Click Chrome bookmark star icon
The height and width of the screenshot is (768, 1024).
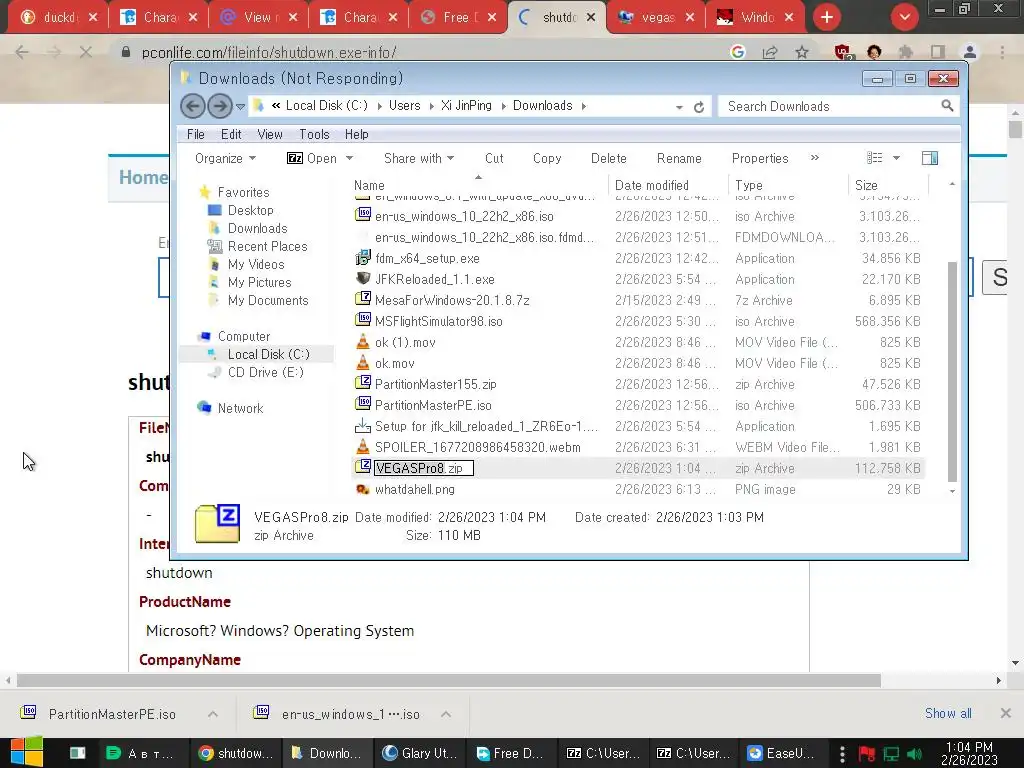[x=802, y=52]
